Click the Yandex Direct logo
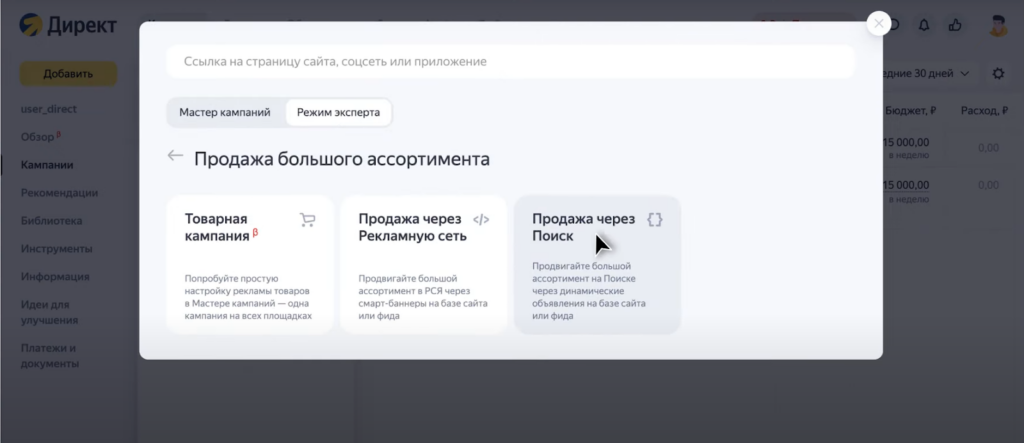The height and width of the screenshot is (443, 1024). [68, 25]
